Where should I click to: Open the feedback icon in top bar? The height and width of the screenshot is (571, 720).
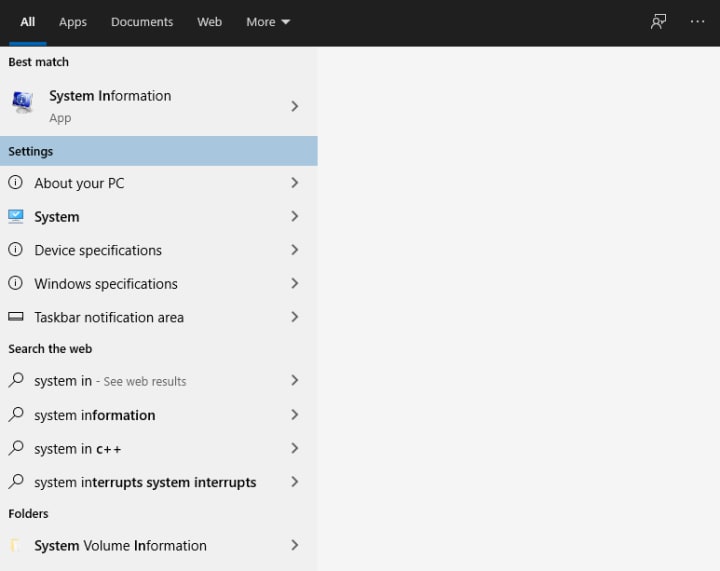coord(658,22)
